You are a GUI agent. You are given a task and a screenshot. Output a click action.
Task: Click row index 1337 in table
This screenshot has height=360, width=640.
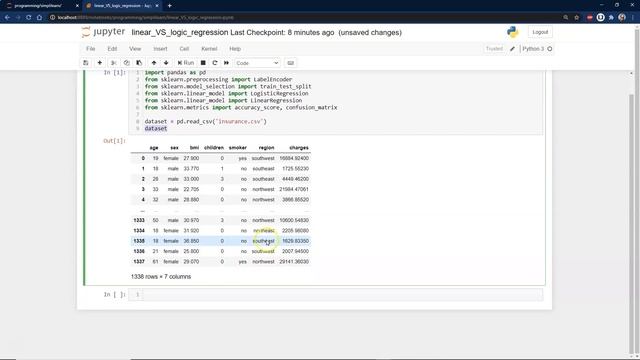click(x=139, y=262)
